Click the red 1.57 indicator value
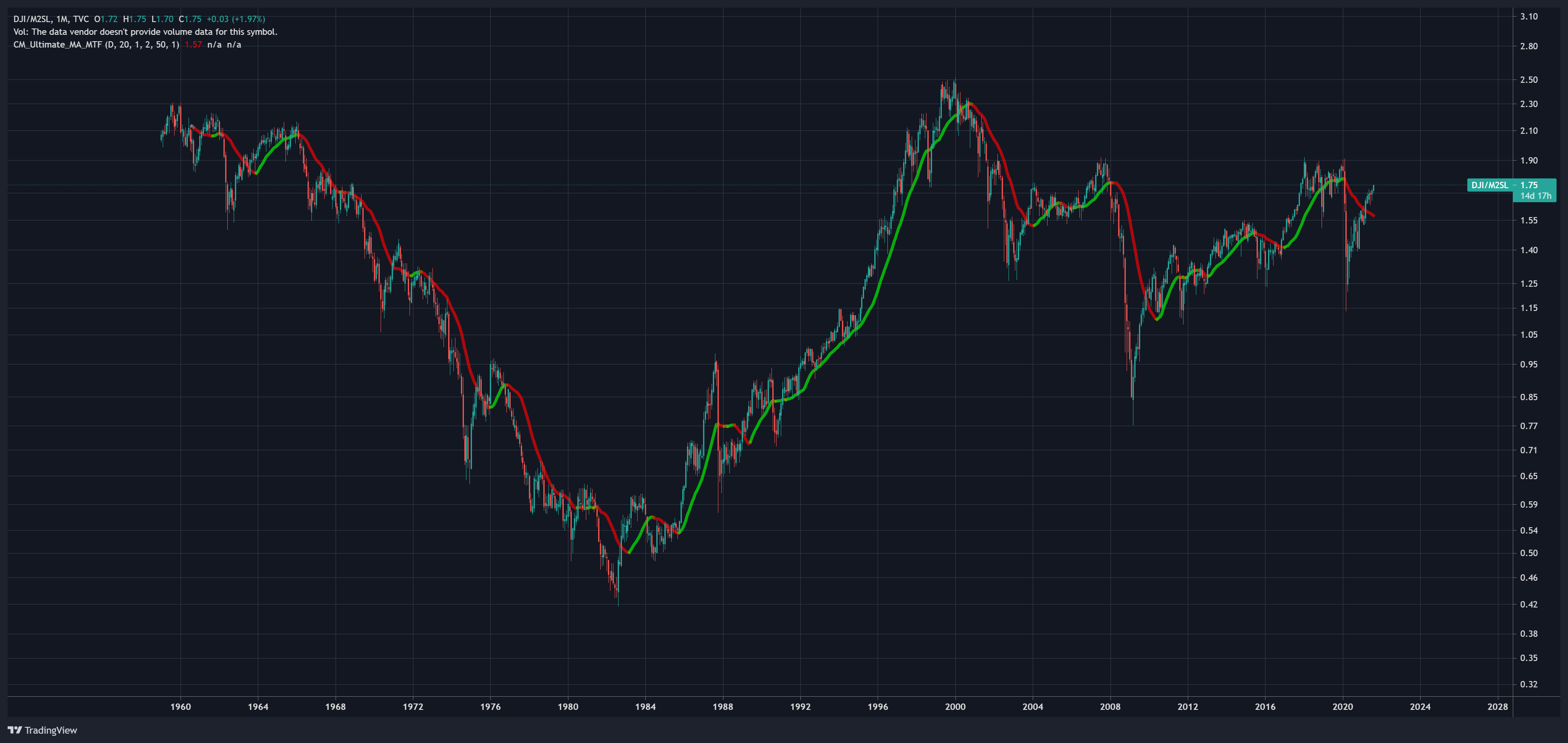1568x743 pixels. tap(193, 45)
